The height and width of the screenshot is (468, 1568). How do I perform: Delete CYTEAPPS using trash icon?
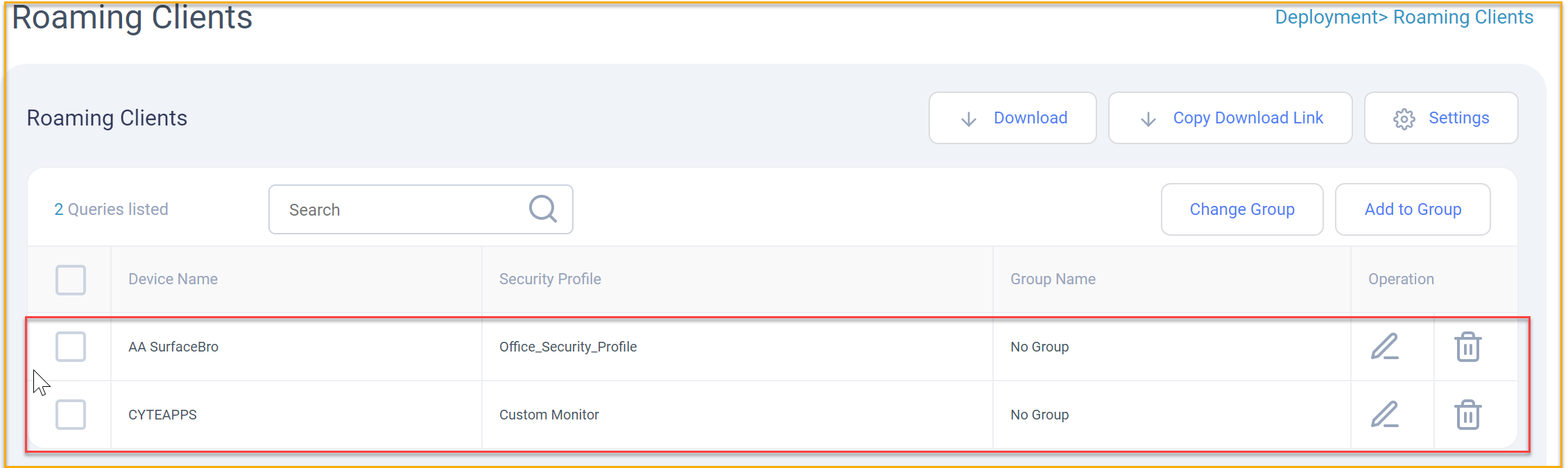tap(1467, 415)
